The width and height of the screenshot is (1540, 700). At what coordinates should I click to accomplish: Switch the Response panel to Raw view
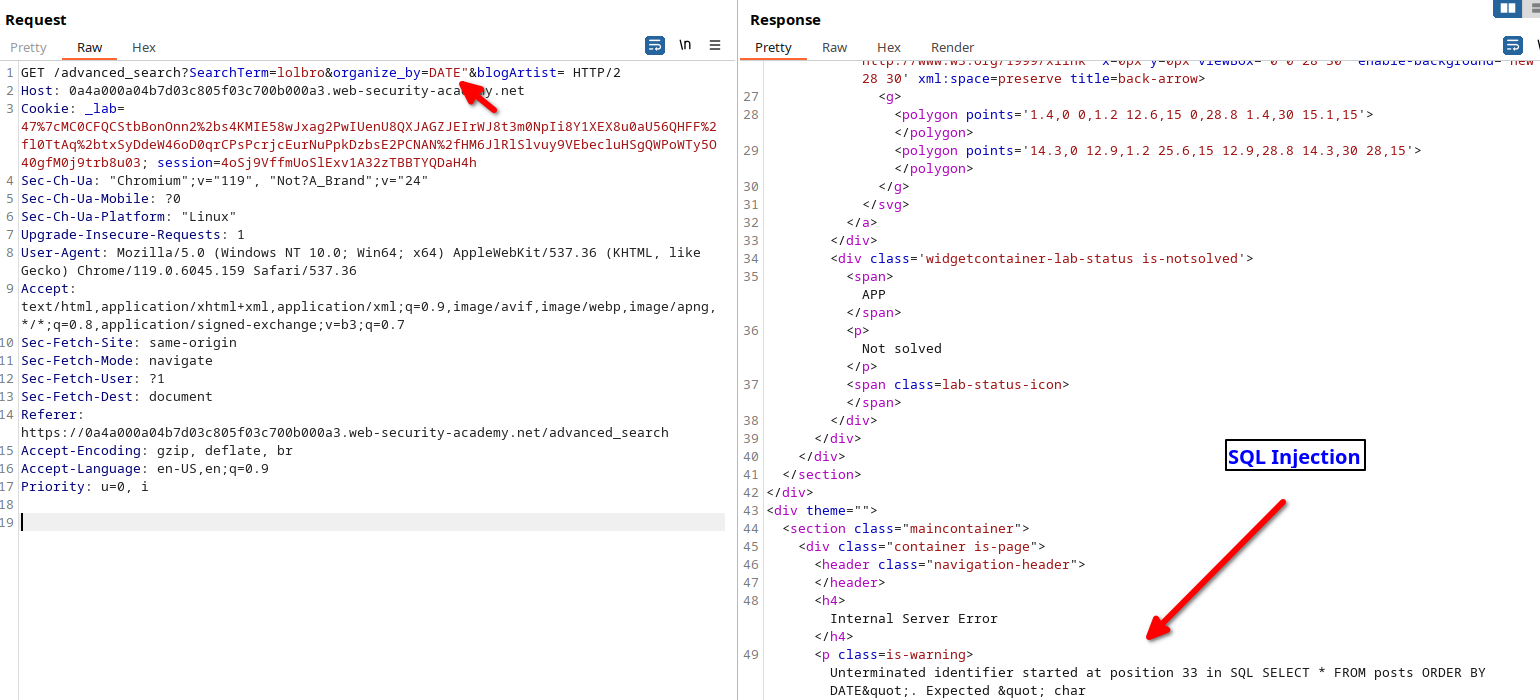pyautogui.click(x=835, y=47)
